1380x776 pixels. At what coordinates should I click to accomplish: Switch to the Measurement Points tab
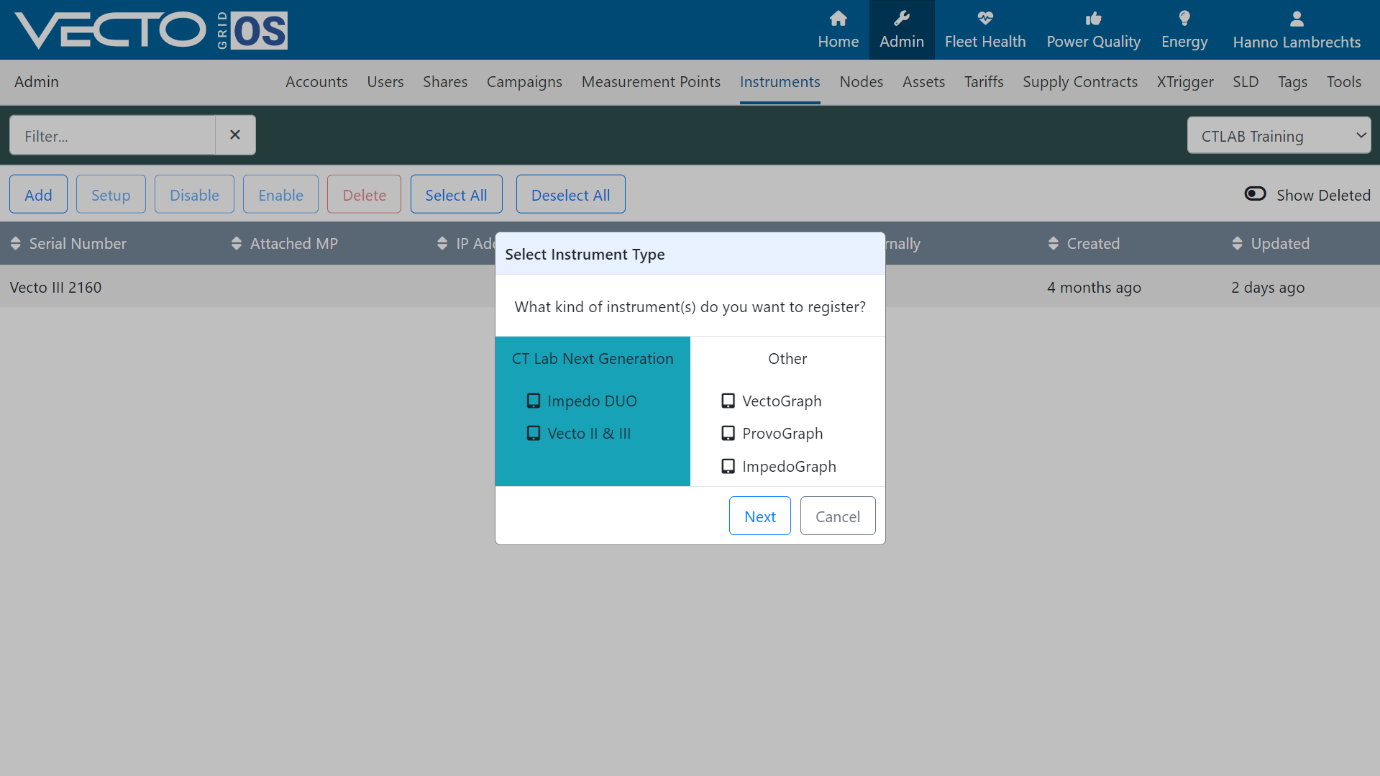point(651,82)
